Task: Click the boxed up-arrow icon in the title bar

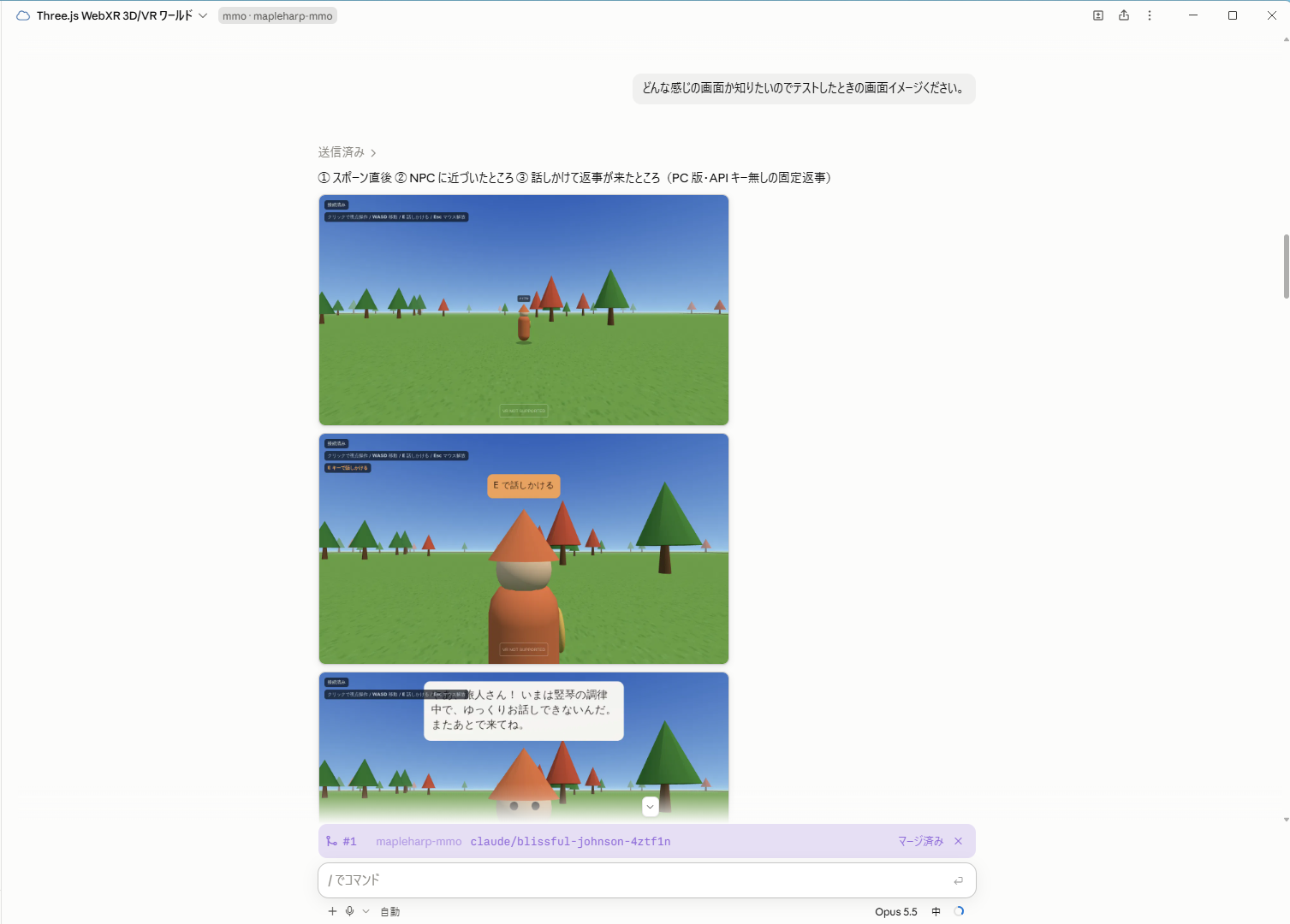Action: (1098, 15)
